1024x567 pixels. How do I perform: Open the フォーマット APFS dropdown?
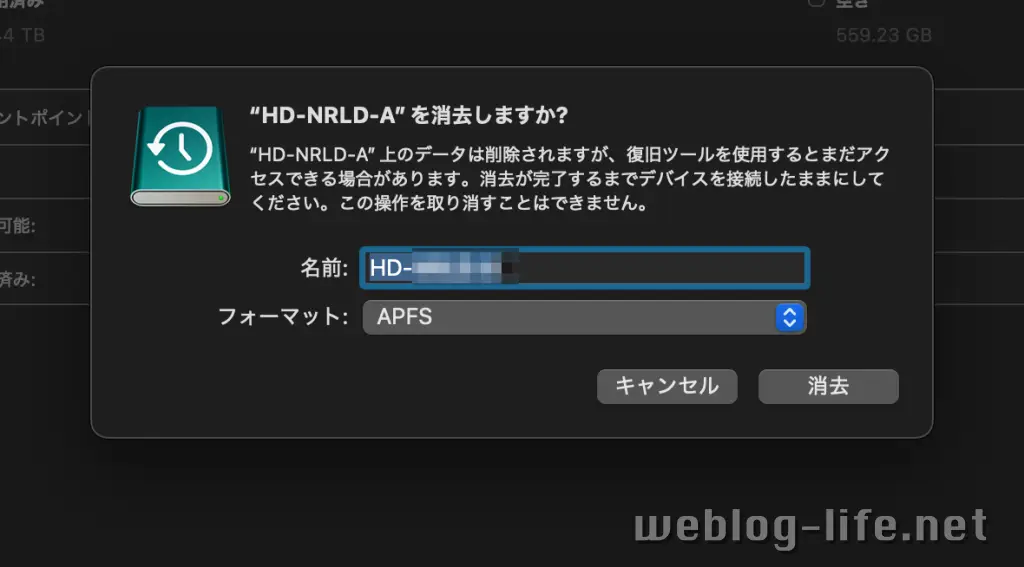584,317
